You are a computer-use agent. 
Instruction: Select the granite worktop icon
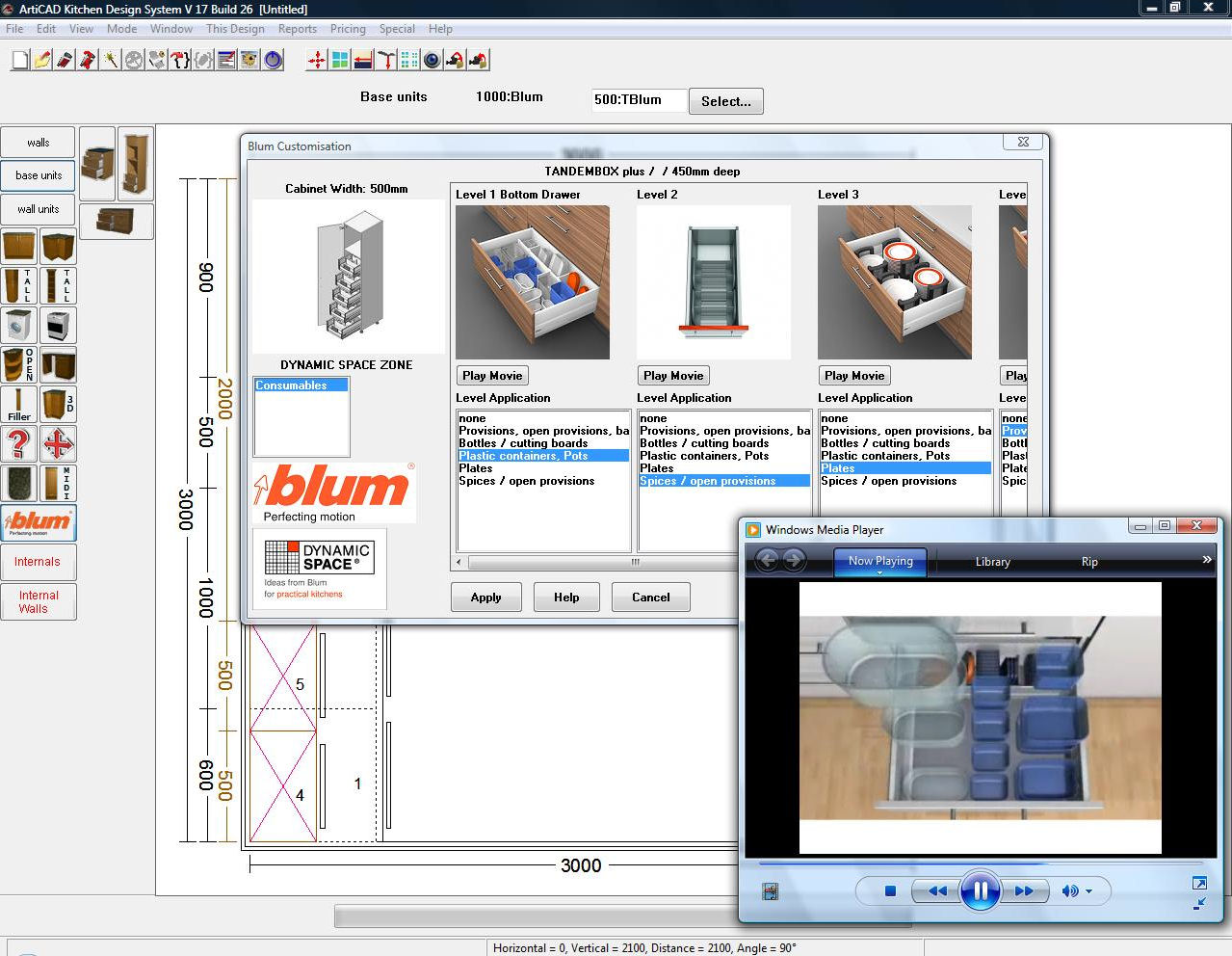point(18,484)
